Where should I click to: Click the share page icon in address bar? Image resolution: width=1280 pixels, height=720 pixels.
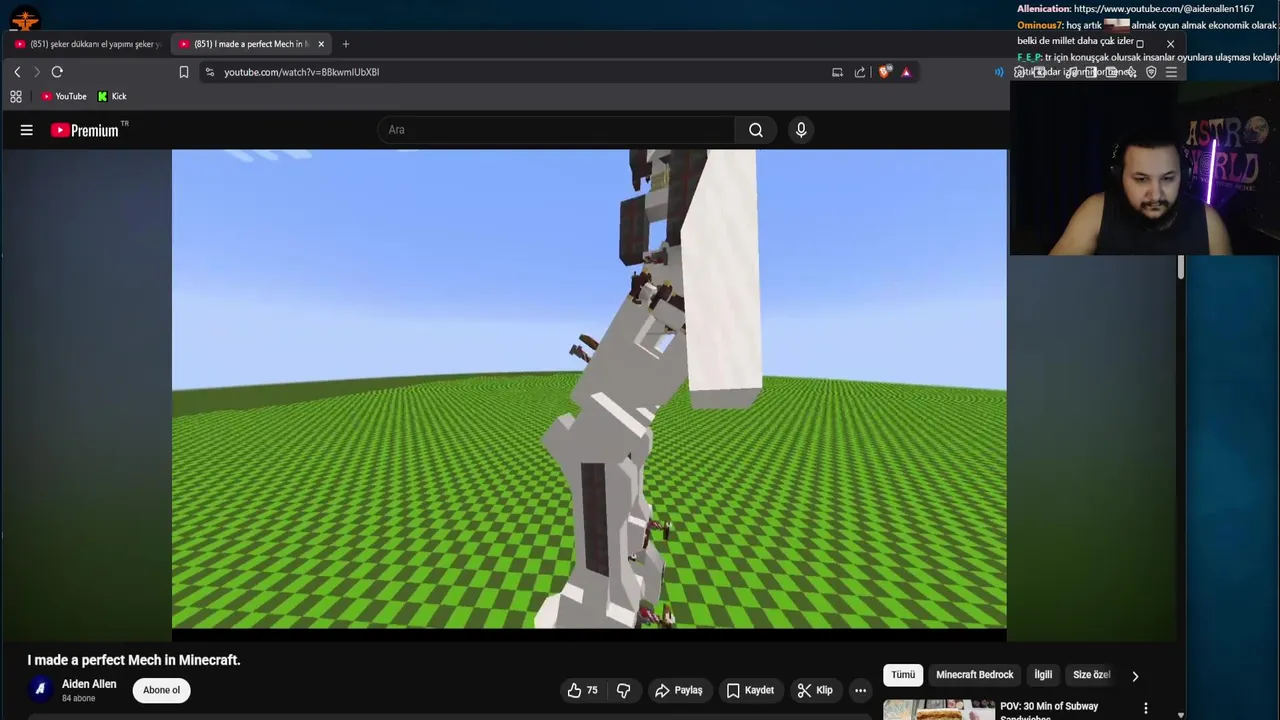(860, 72)
